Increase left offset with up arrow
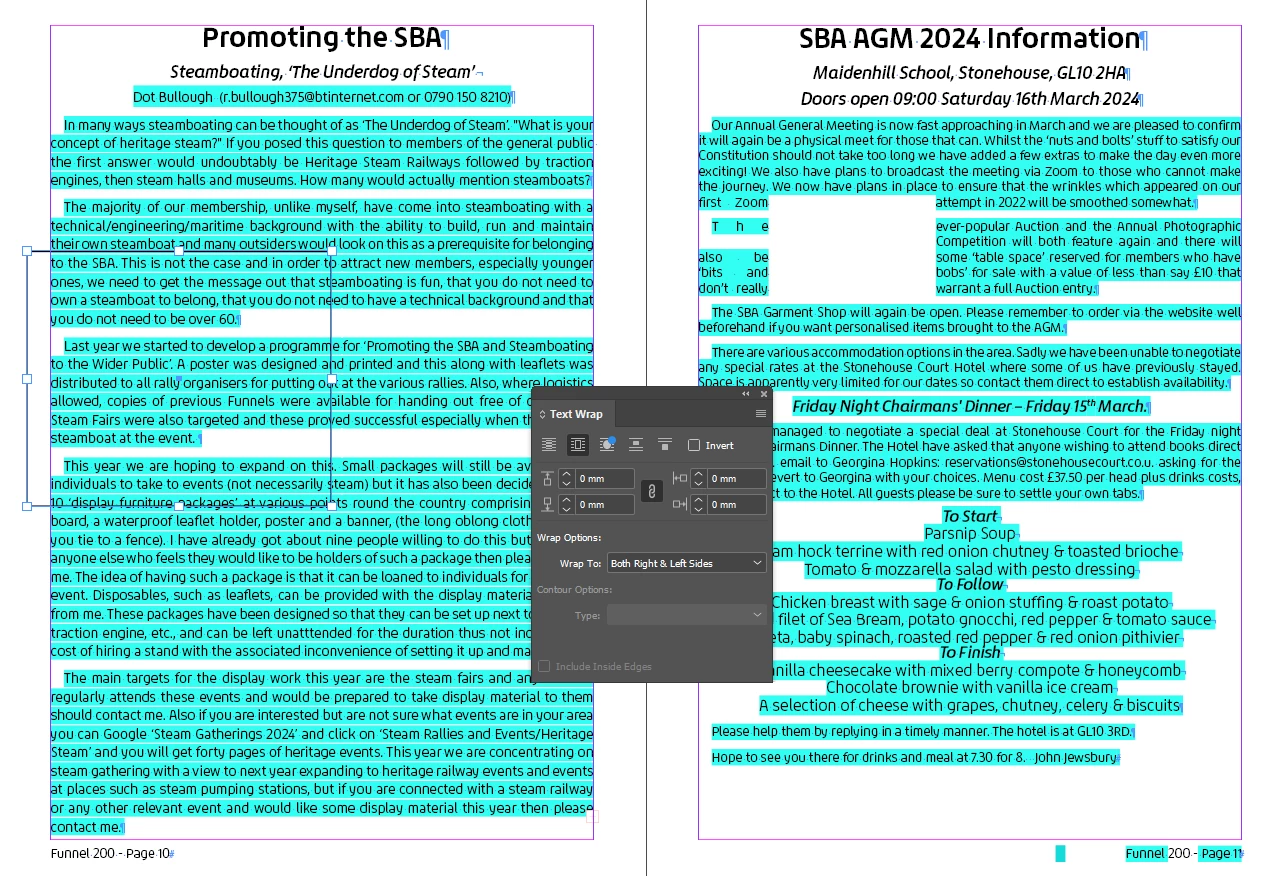The height and width of the screenshot is (876, 1277). (698, 474)
